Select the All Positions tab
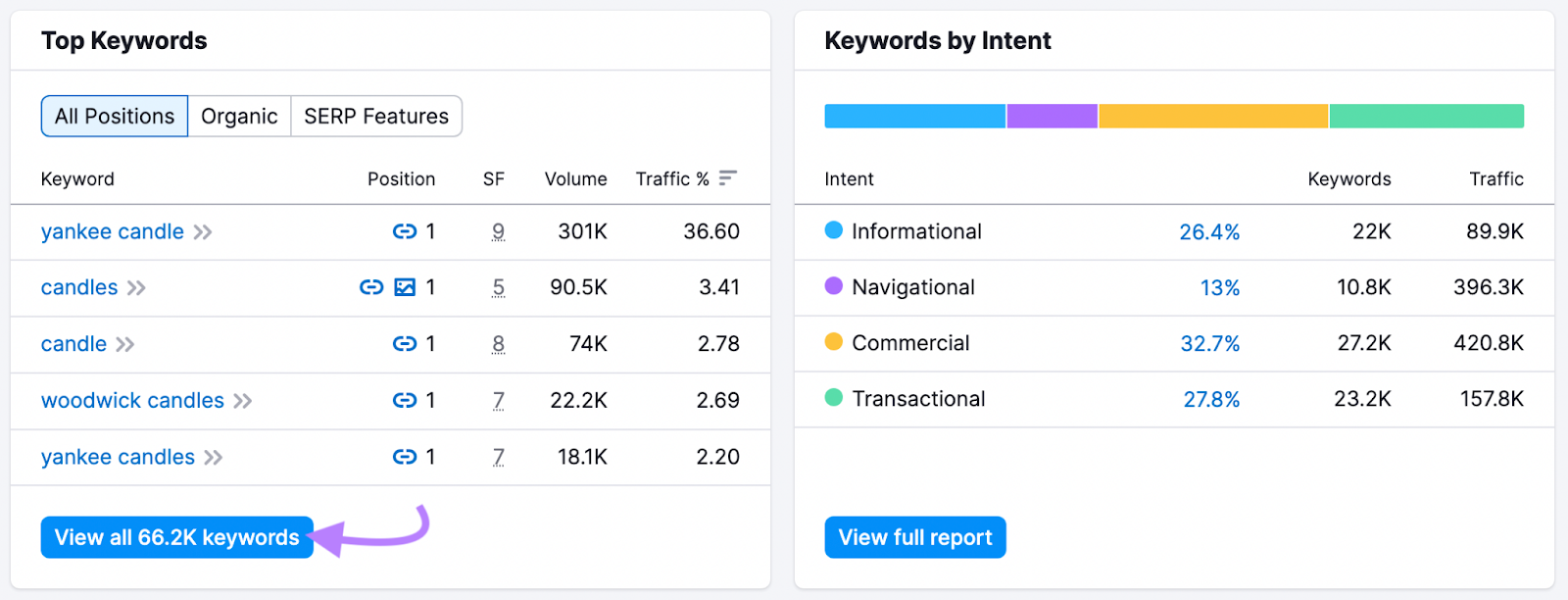Viewport: 1568px width, 600px height. click(115, 117)
